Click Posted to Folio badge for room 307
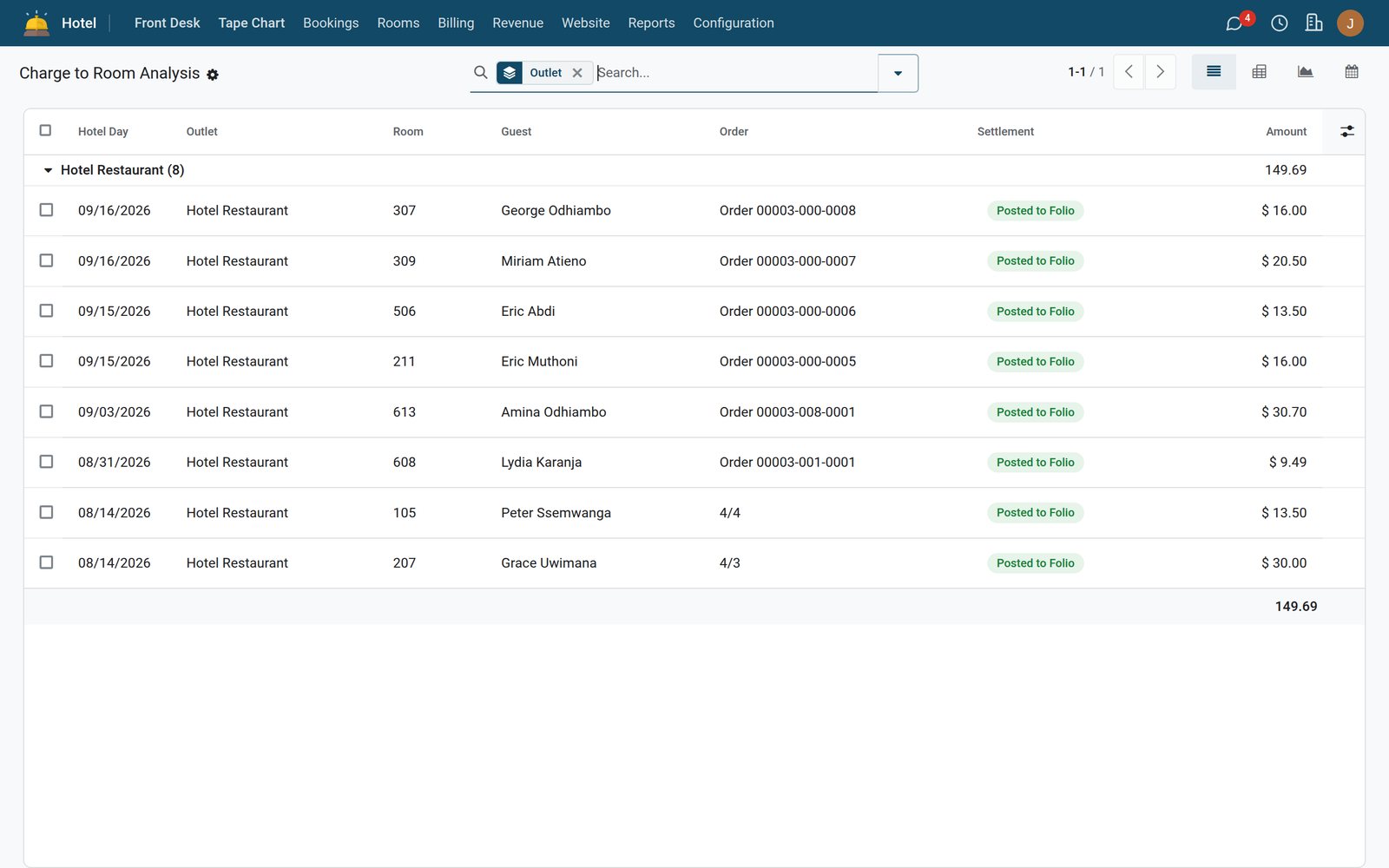Image resolution: width=1389 pixels, height=868 pixels. click(1035, 211)
